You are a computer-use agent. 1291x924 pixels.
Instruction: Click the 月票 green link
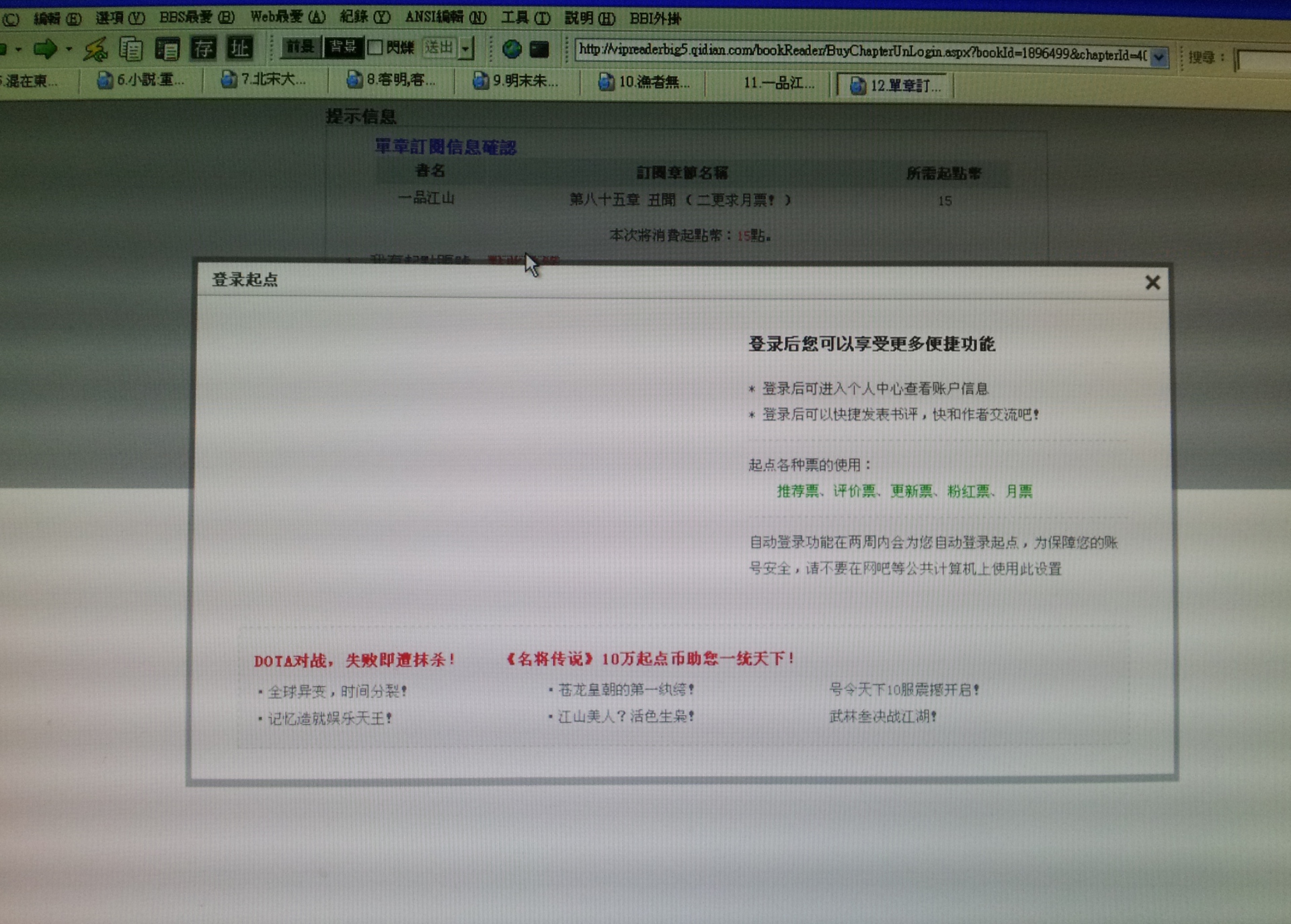click(1018, 491)
